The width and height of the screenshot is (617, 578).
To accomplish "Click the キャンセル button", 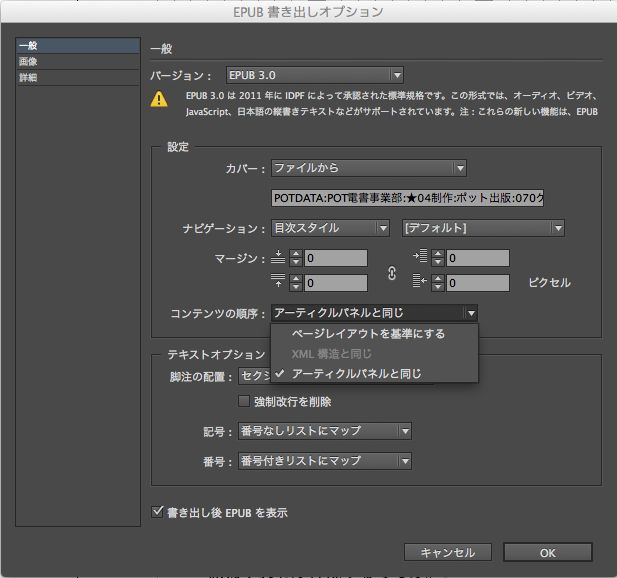I will 447,552.
